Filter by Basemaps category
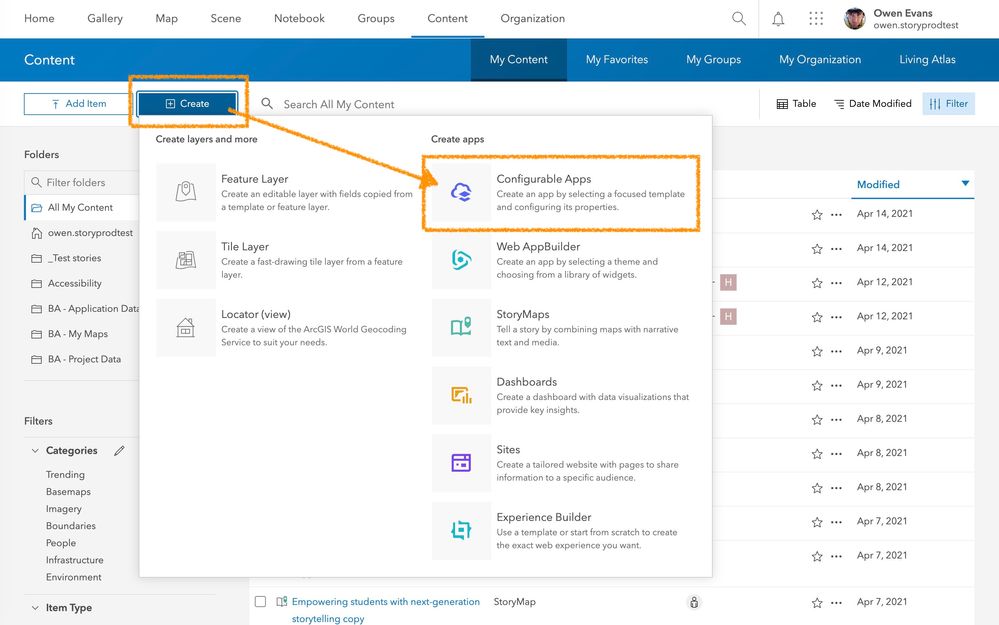999x625 pixels. pos(68,492)
